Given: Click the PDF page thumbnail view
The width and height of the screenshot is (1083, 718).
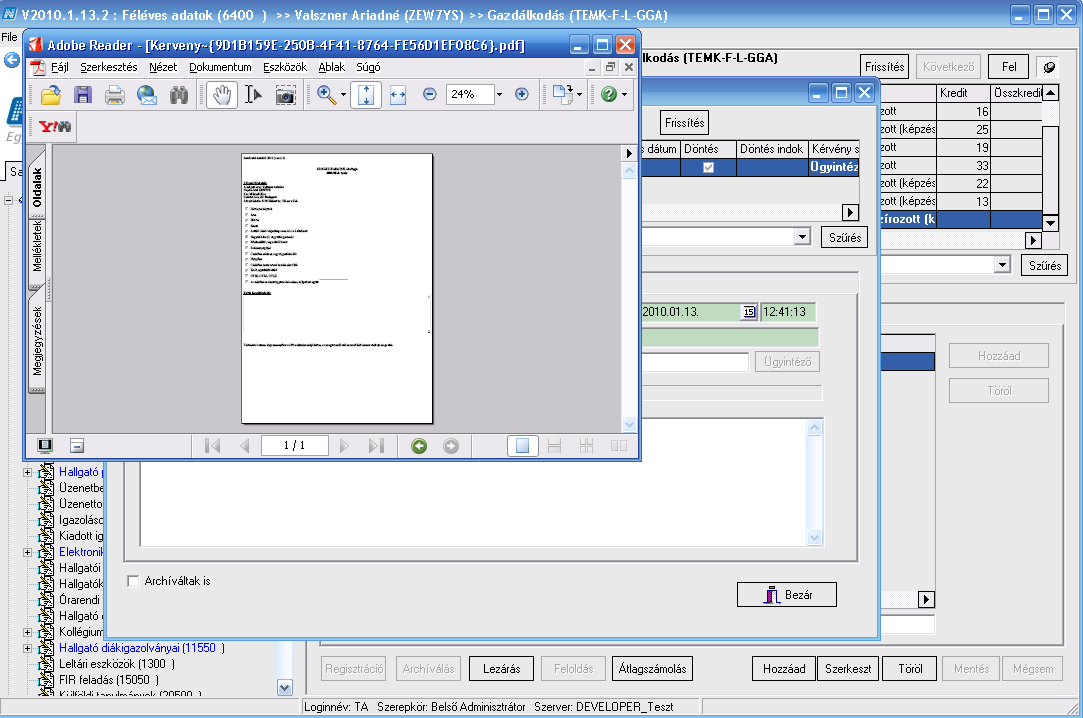Looking at the screenshot, I should [337, 289].
